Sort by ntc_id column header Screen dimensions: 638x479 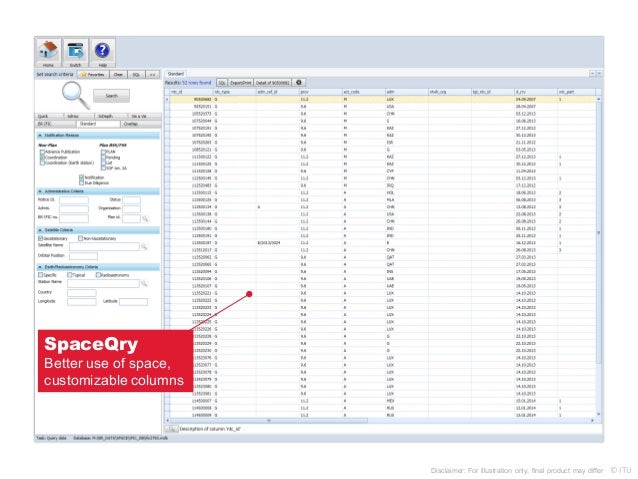(191, 92)
